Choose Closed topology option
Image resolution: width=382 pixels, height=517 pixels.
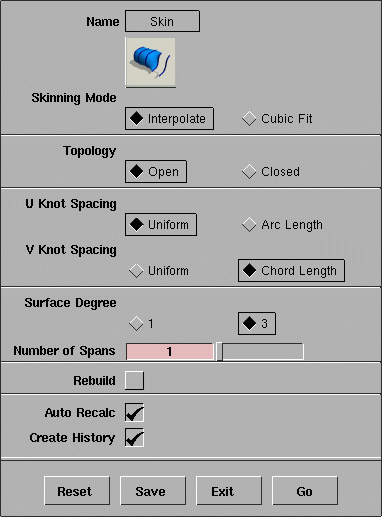271,172
